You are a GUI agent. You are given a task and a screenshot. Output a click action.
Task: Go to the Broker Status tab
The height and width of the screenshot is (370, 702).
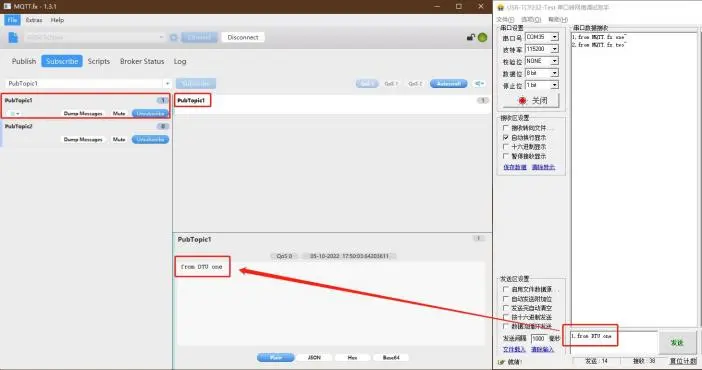coord(142,61)
